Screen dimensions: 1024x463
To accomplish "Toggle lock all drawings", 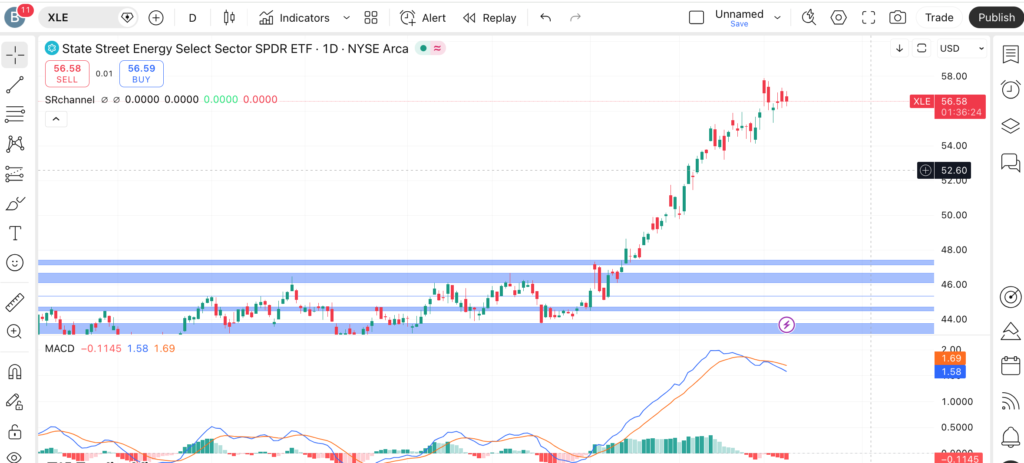I will 14,431.
